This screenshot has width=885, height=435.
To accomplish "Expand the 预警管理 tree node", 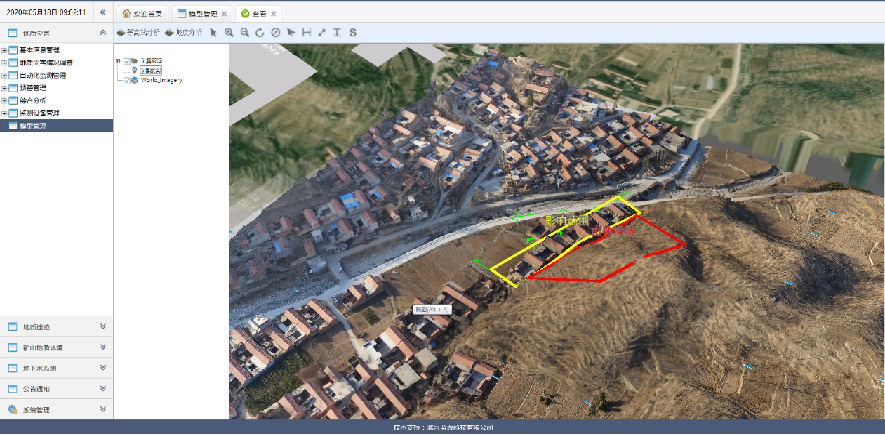I will tap(4, 88).
